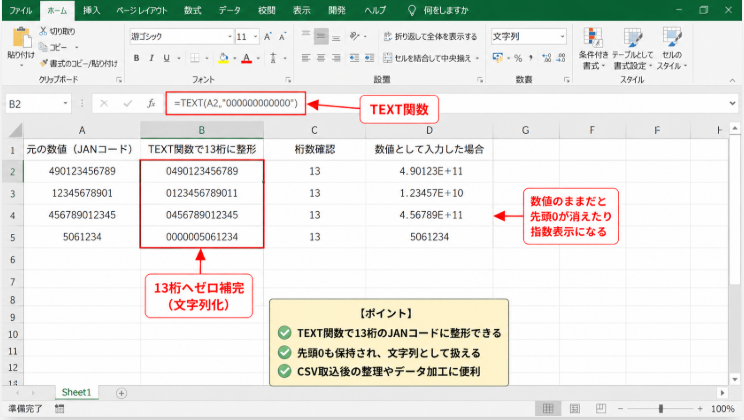Apply the red Font Color A
The image size is (744, 420).
point(246,58)
